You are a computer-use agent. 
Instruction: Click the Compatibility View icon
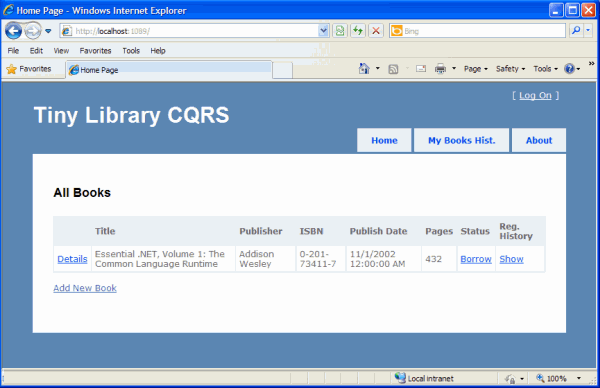pyautogui.click(x=340, y=31)
